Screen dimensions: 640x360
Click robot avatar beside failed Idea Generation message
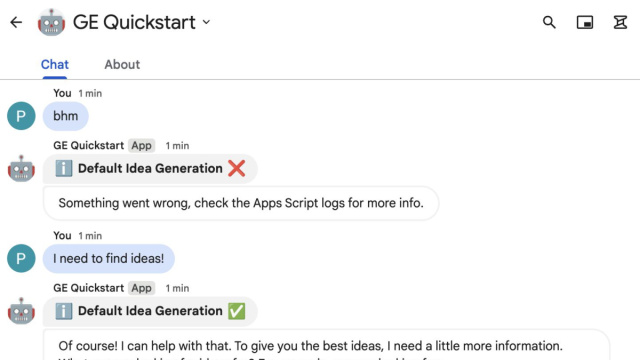(x=21, y=169)
